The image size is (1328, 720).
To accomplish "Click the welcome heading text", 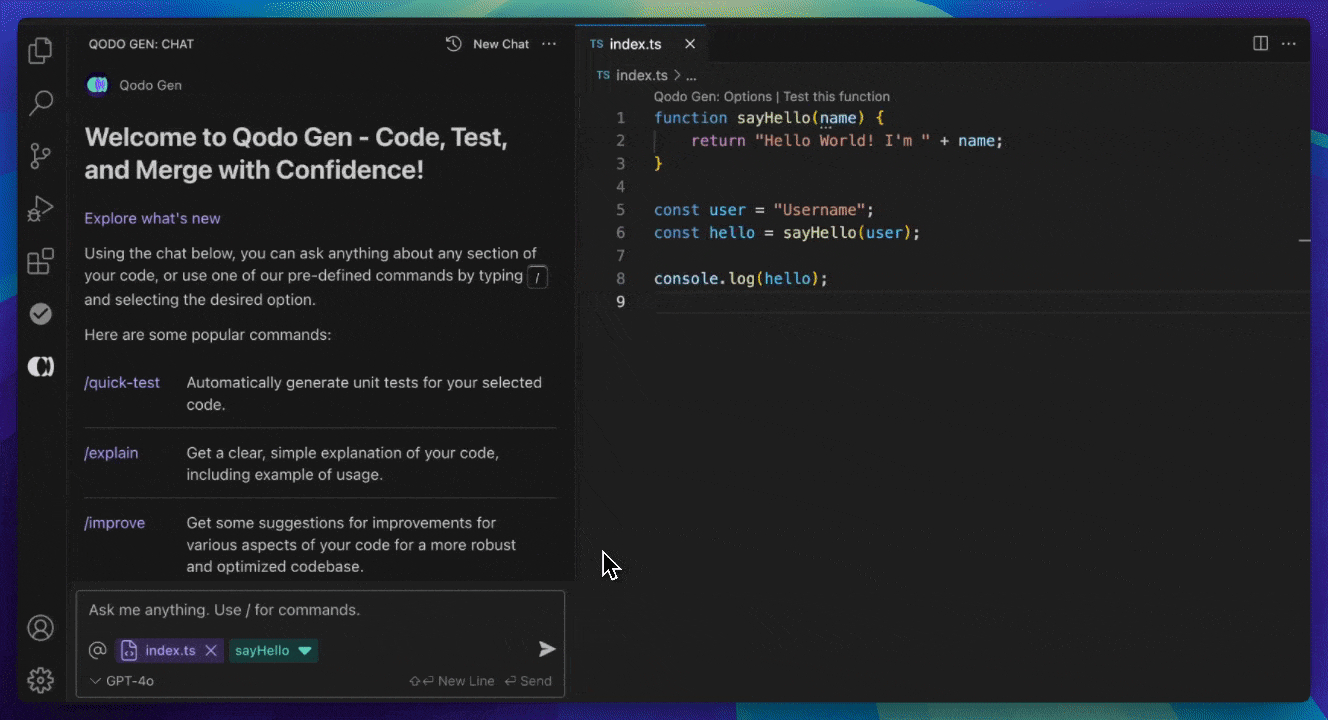I will click(296, 153).
